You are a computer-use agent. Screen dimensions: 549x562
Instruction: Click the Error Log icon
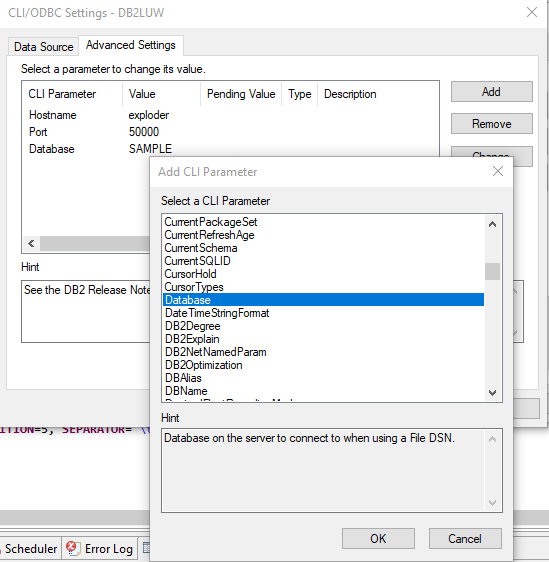click(x=73, y=548)
